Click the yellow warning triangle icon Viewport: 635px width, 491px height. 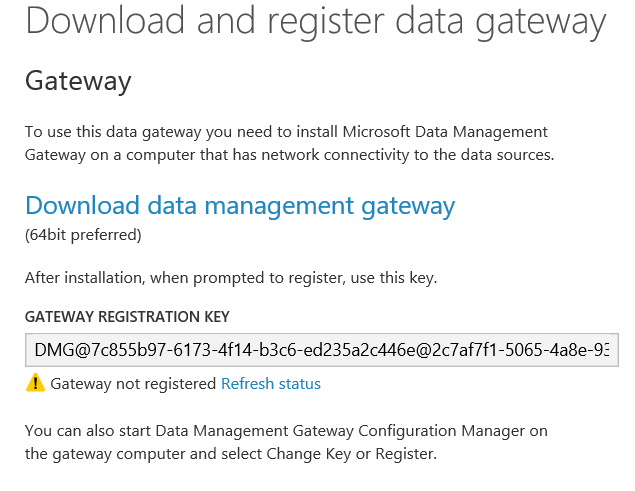[35, 382]
